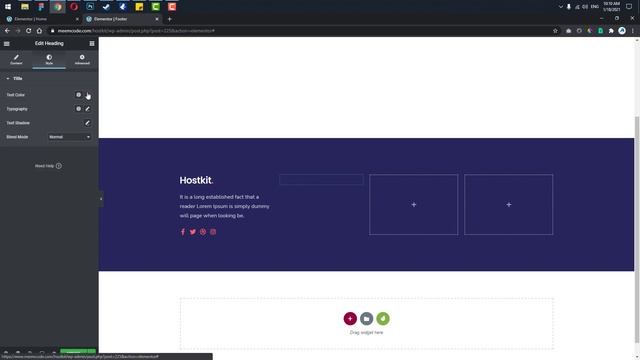Click the red Add New Section button
Viewport: 640px width, 360px height.
350,318
